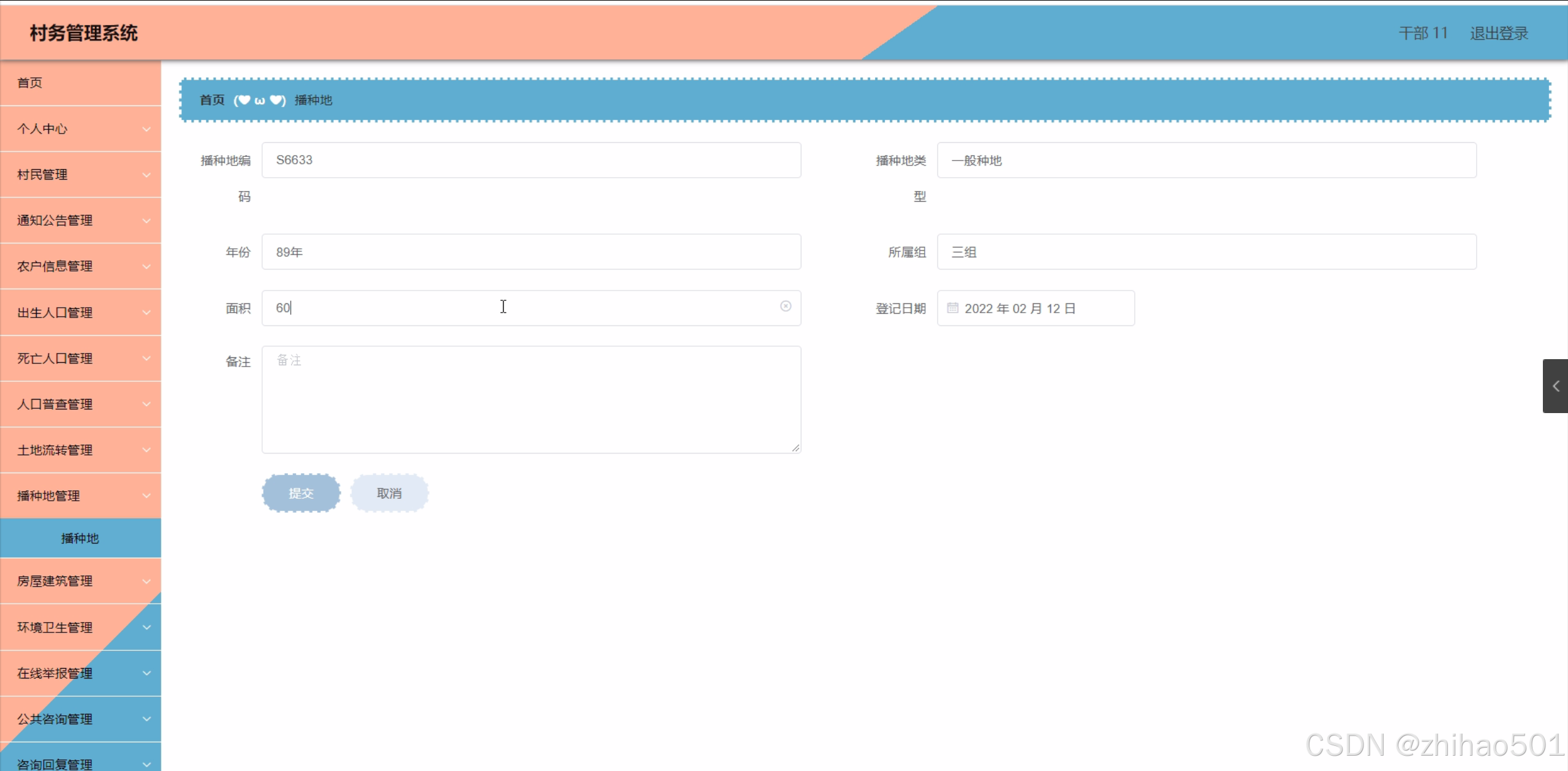Expand the 个人中心 menu chevron
Screen dimensions: 1568x771
coord(146,129)
